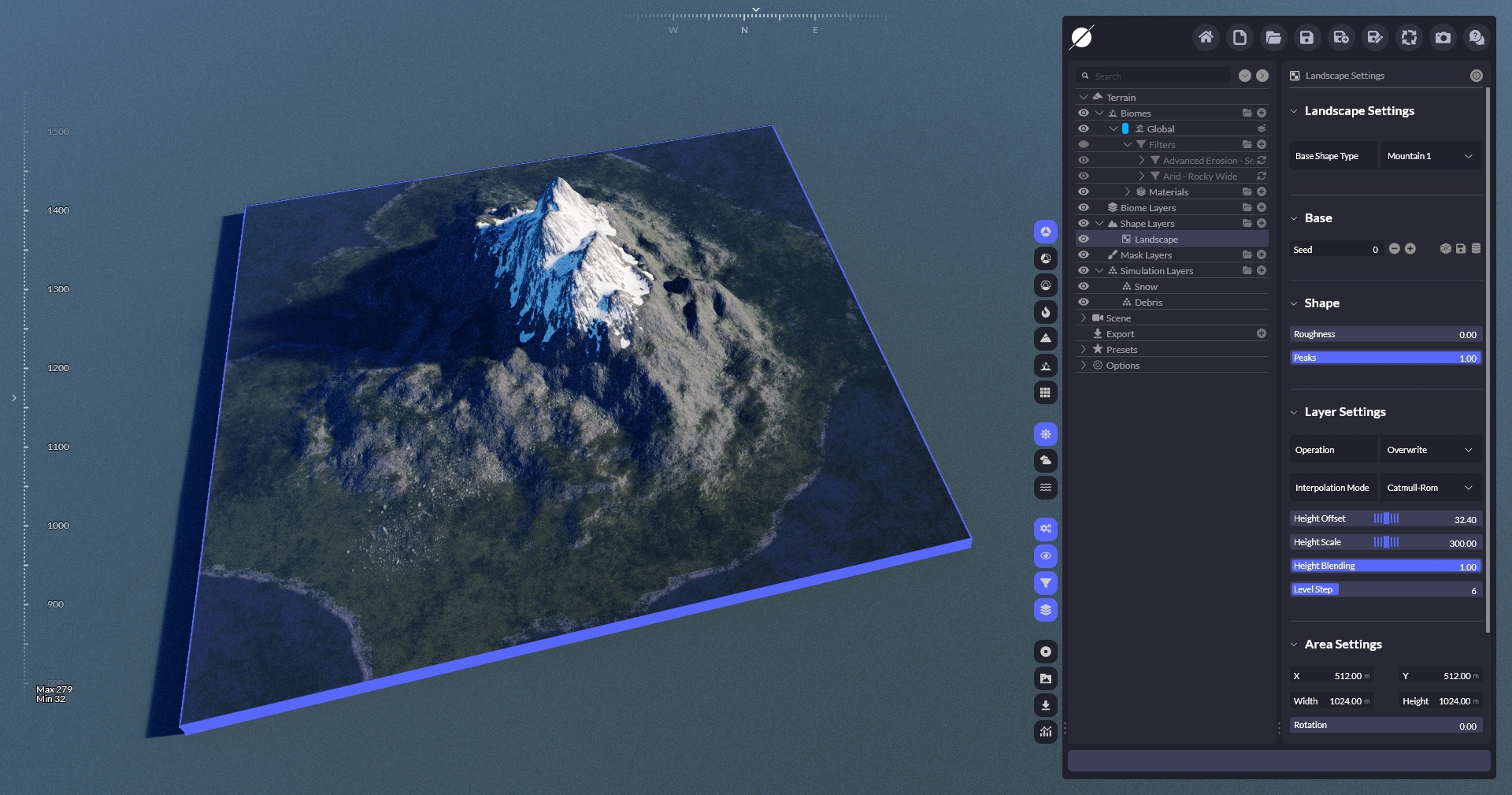1512x795 pixels.
Task: Open the Interpolation Mode dropdown
Action: coord(1429,488)
